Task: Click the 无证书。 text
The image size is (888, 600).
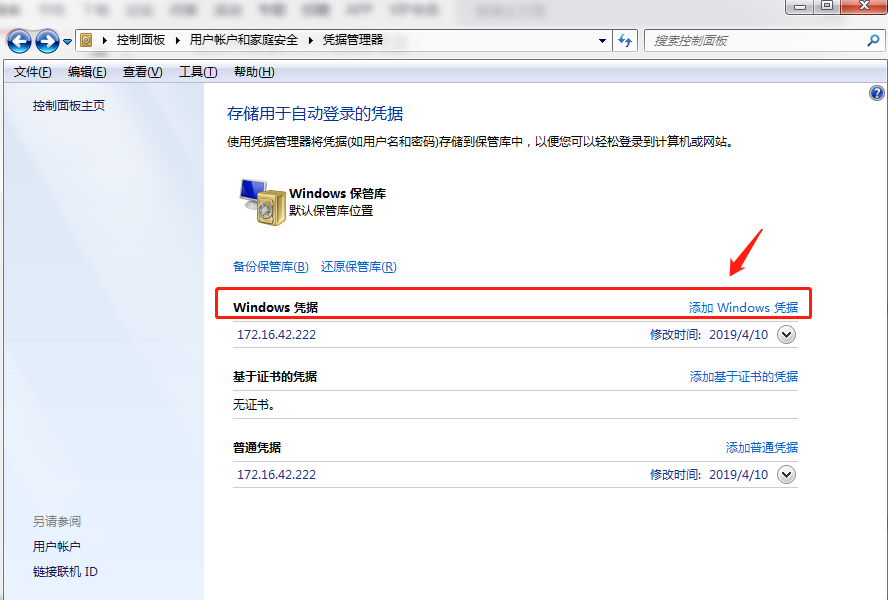Action: coord(254,405)
